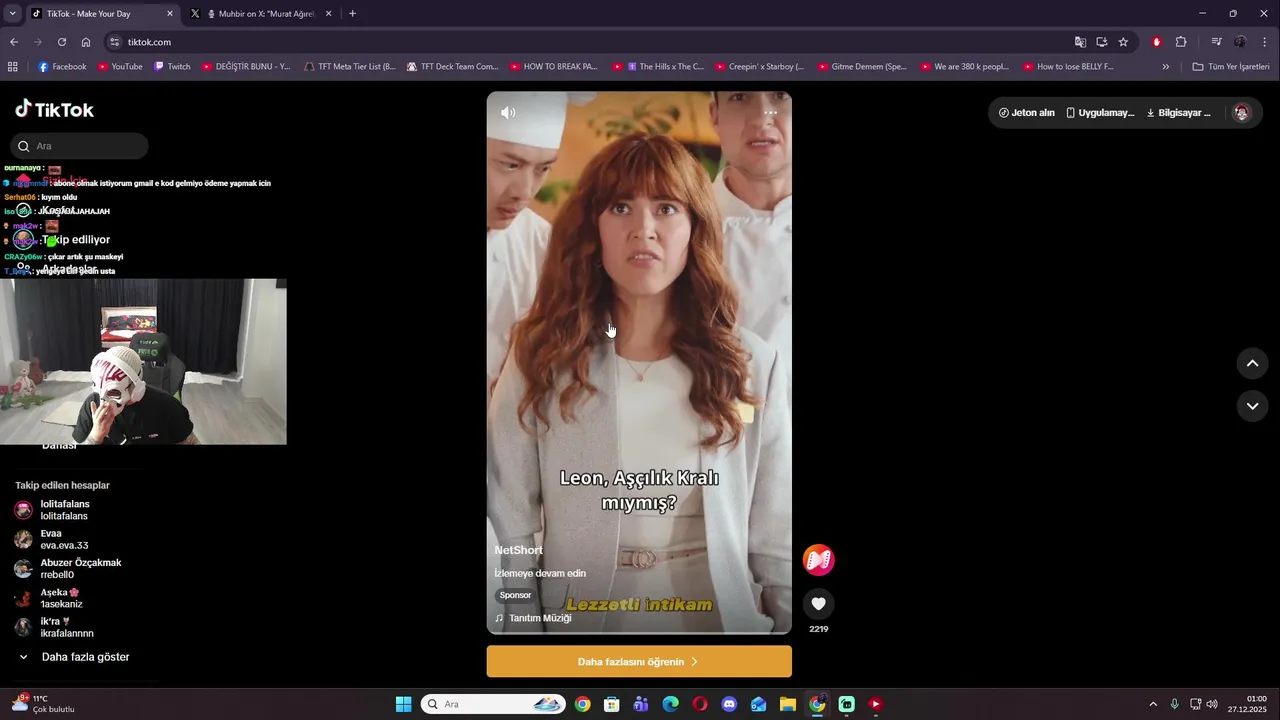Screen dimensions: 1280x720
Task: Open 'Tüm Yer İşaretleri' bookmarks folder
Action: pyautogui.click(x=1231, y=67)
